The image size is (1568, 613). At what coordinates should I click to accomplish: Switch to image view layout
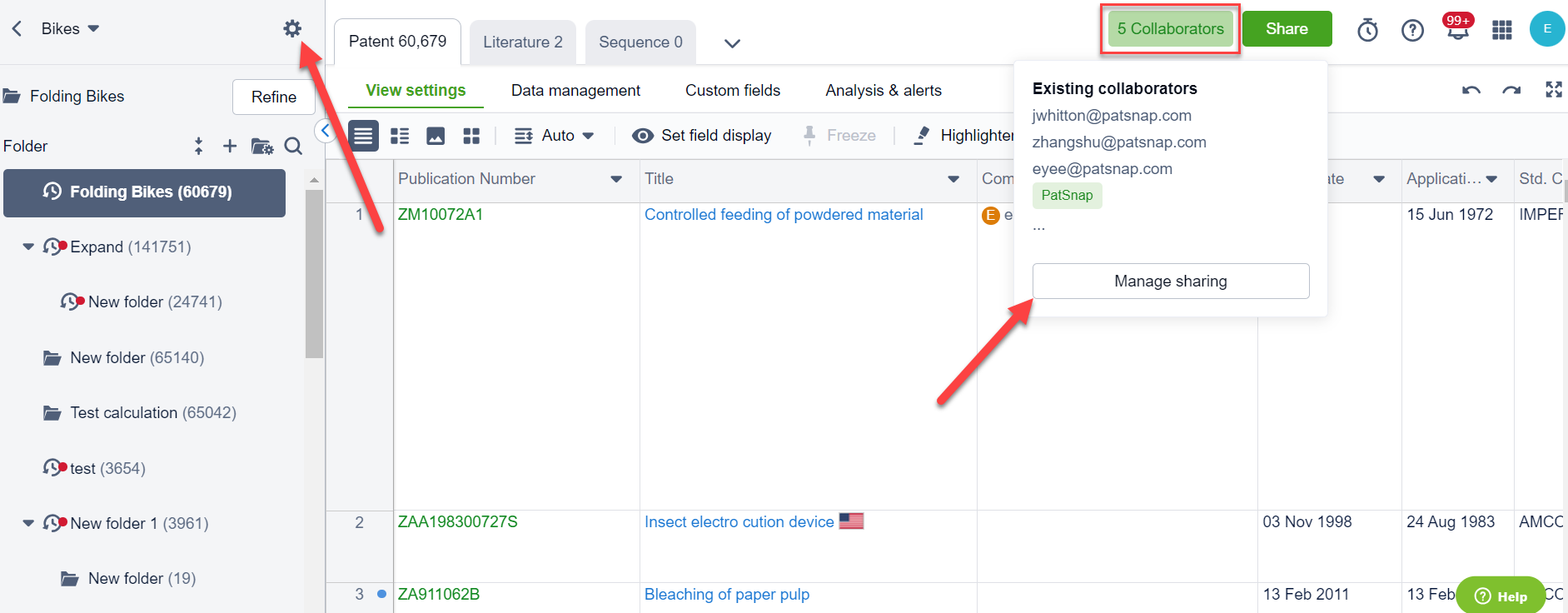click(436, 136)
